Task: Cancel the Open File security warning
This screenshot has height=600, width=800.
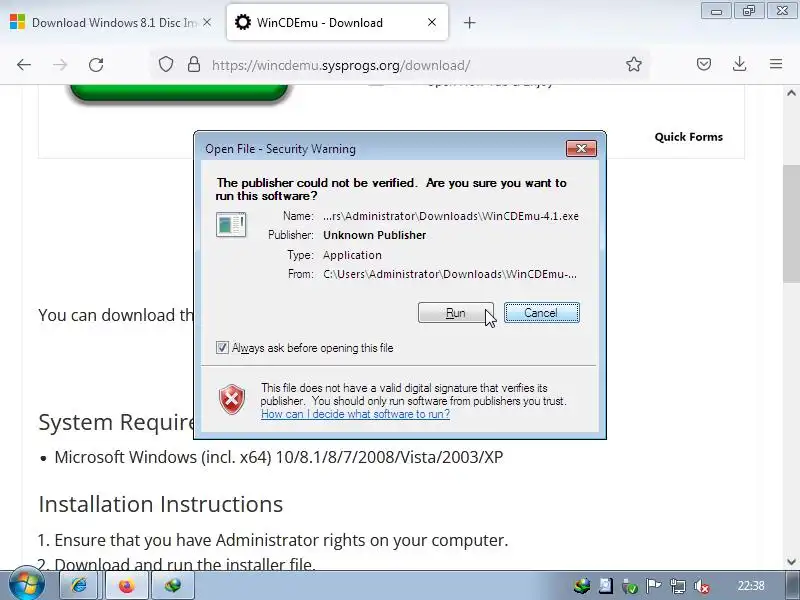Action: coord(541,313)
